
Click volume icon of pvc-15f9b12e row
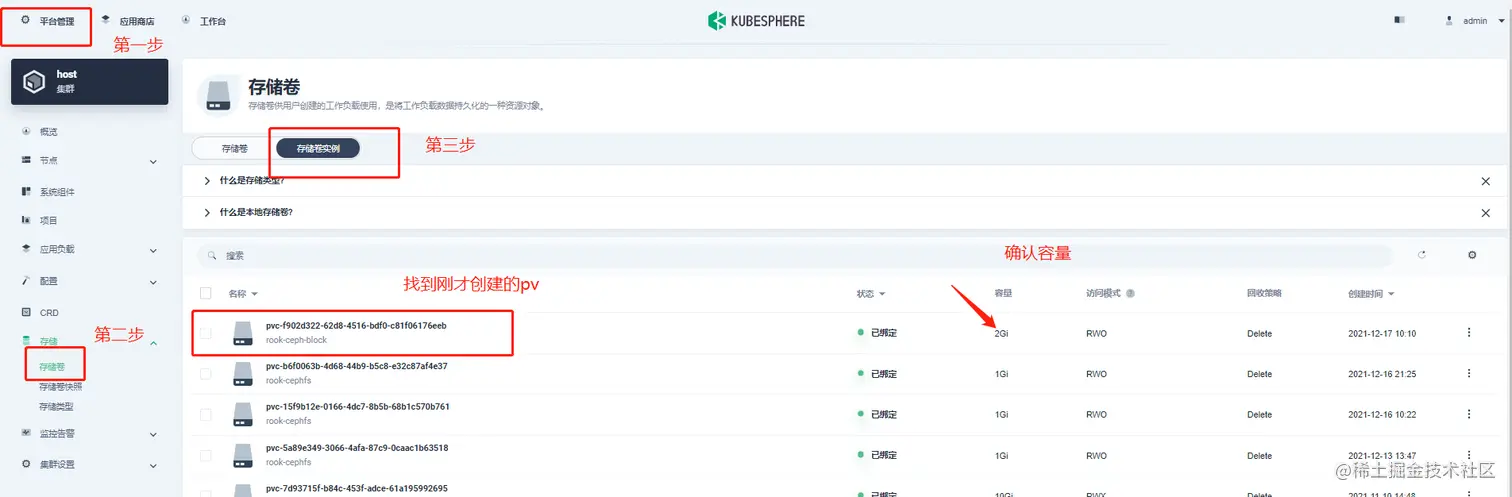(x=243, y=414)
